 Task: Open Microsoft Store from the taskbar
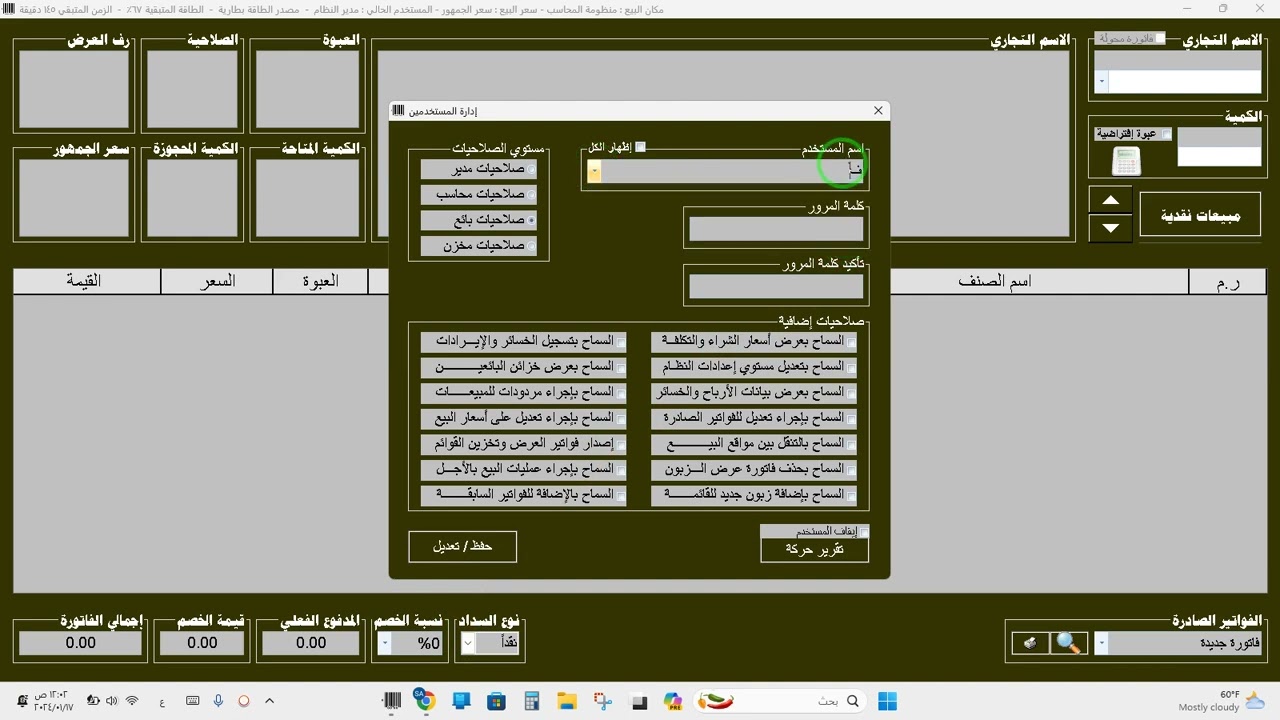click(x=496, y=701)
